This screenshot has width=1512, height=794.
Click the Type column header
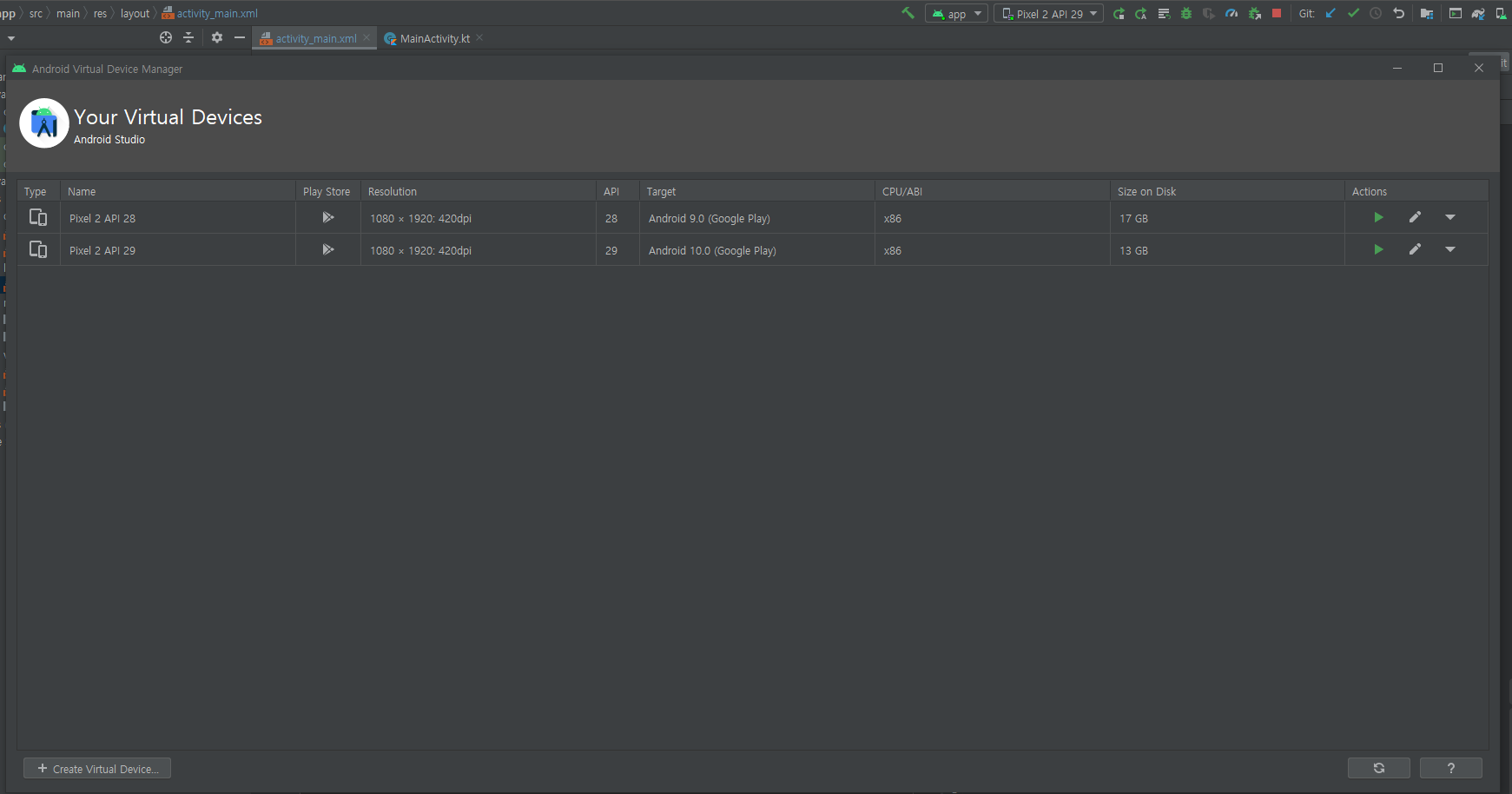click(38, 191)
